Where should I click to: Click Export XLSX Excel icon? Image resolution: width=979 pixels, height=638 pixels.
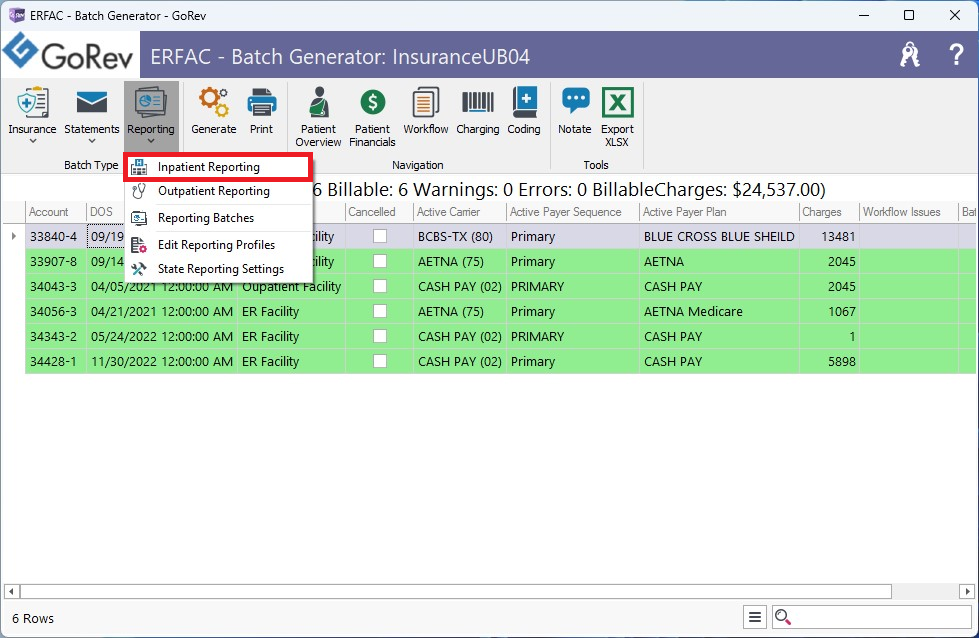point(617,103)
